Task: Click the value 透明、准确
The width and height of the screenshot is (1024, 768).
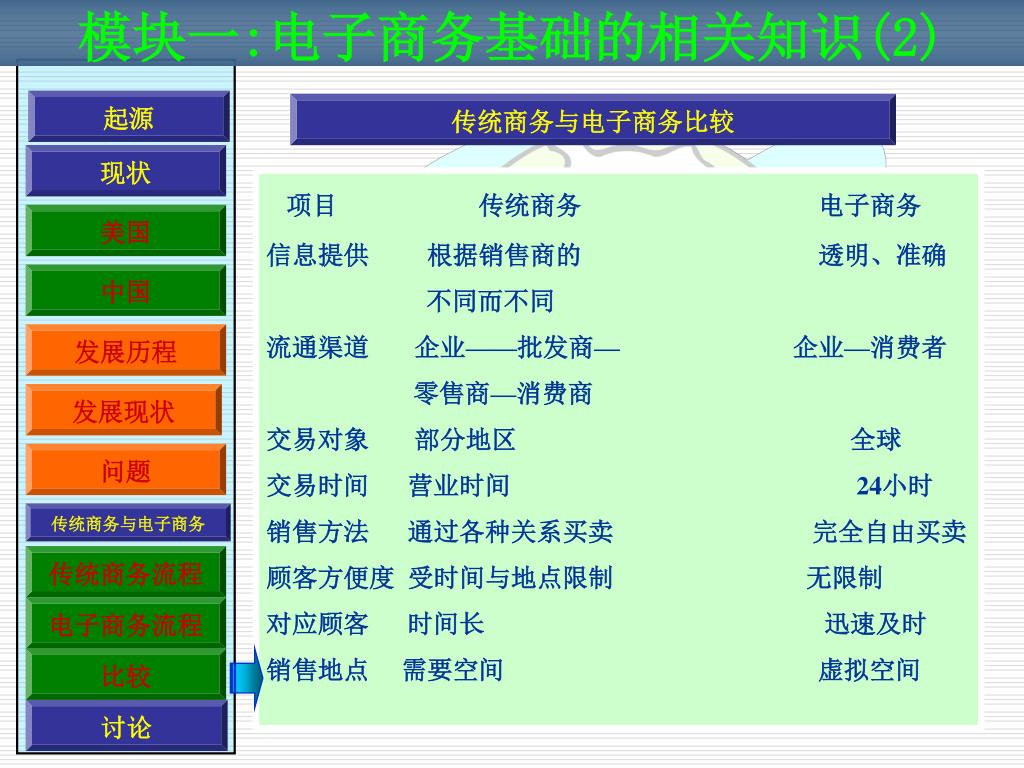Action: [x=882, y=255]
